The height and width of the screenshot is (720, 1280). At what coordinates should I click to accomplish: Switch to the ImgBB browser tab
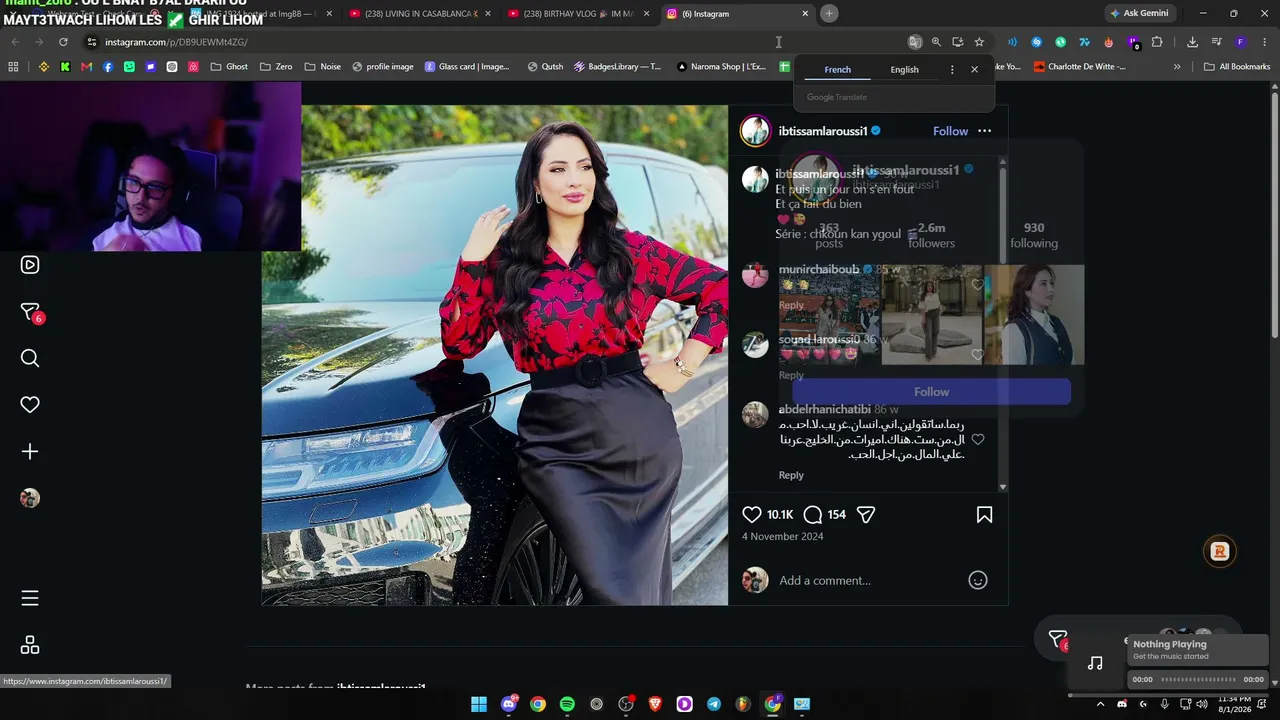click(263, 14)
